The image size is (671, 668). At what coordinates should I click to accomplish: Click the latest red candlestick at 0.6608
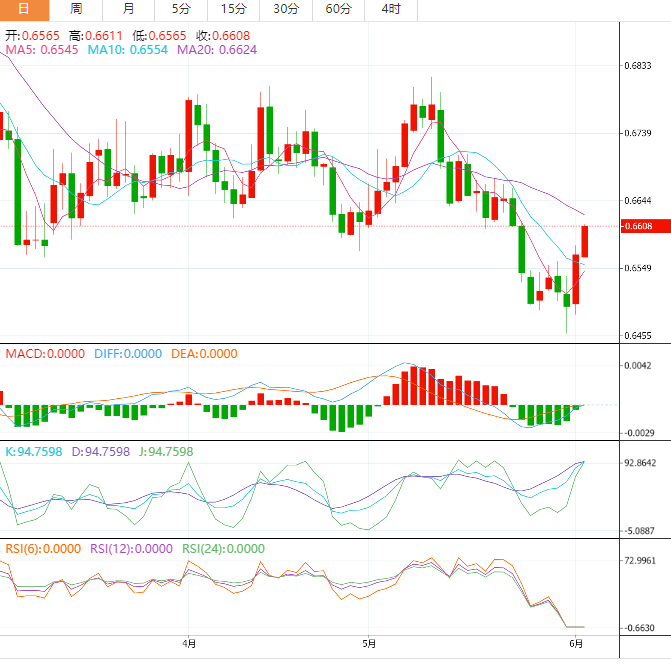(x=585, y=241)
